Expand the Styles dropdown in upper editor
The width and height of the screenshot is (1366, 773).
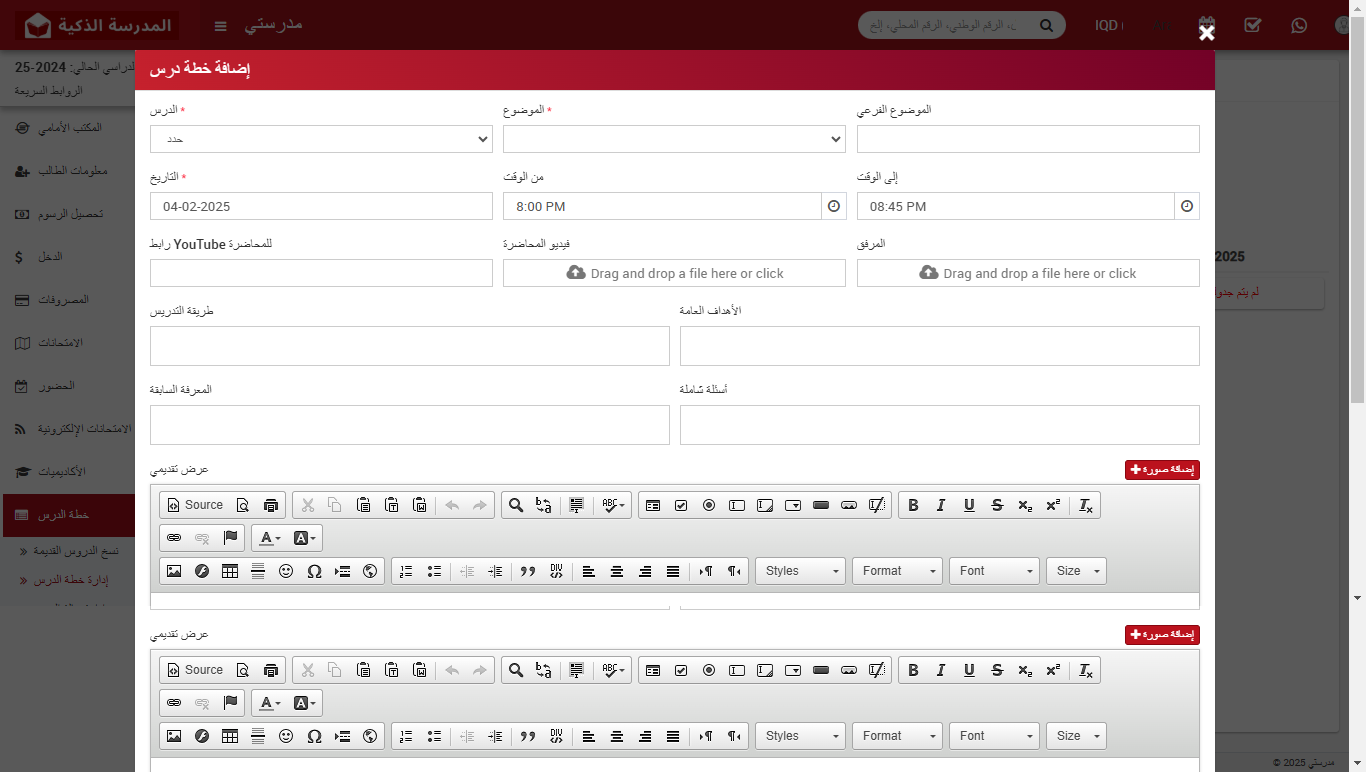coord(800,571)
